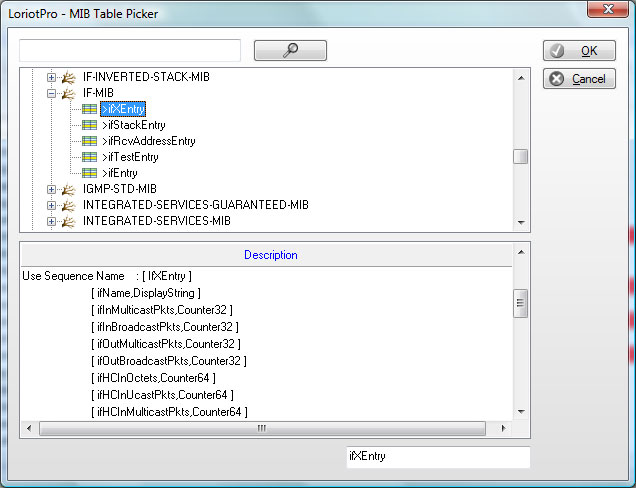Collapse the IF-MIB node

point(51,93)
